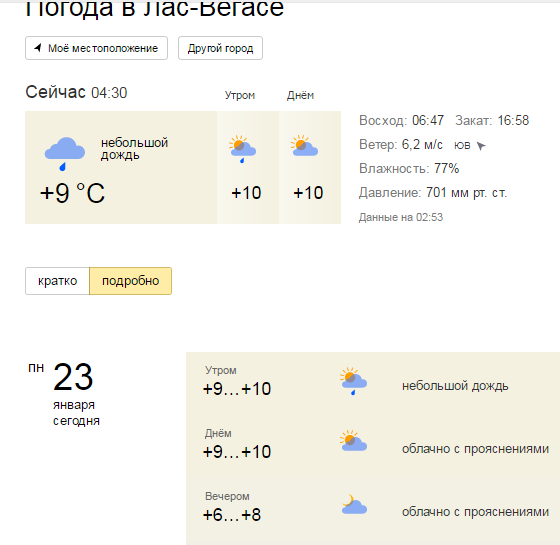Select the Днём +10 forecast column
560x545 pixels.
click(310, 167)
